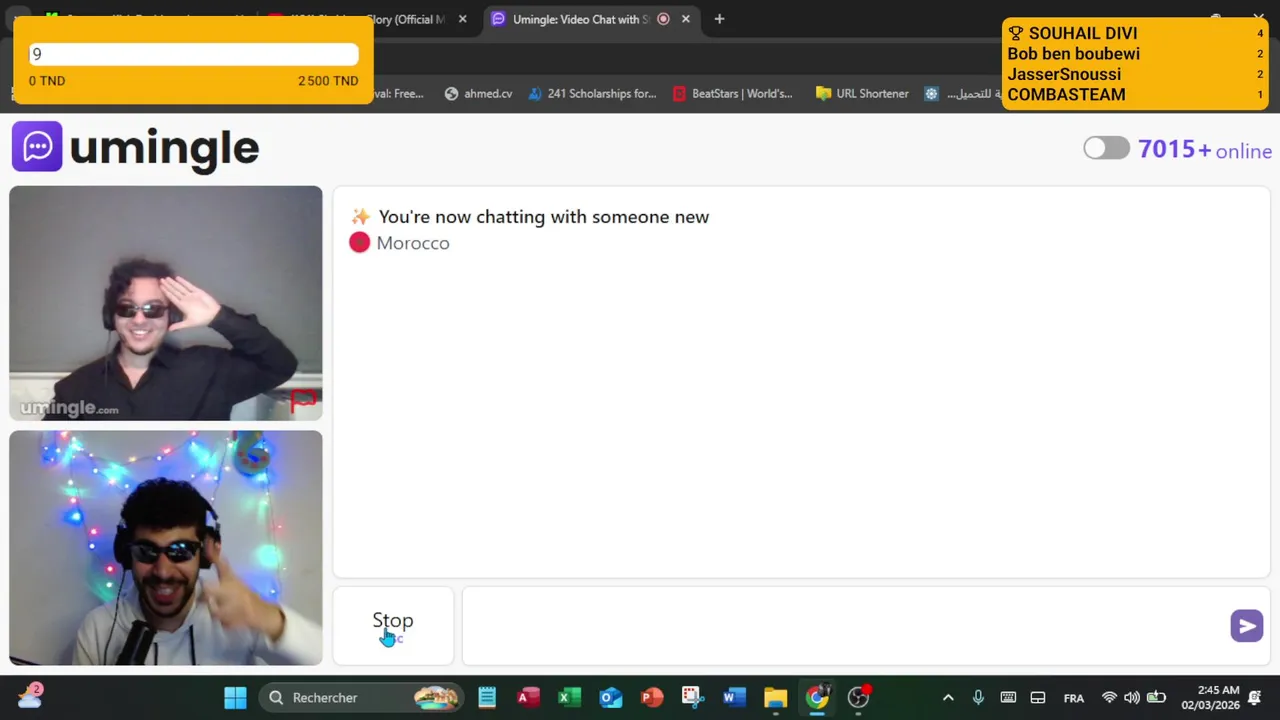Click the "COMBASTEAM" leaderboard entry
The image size is (1280, 720).
point(1135,95)
